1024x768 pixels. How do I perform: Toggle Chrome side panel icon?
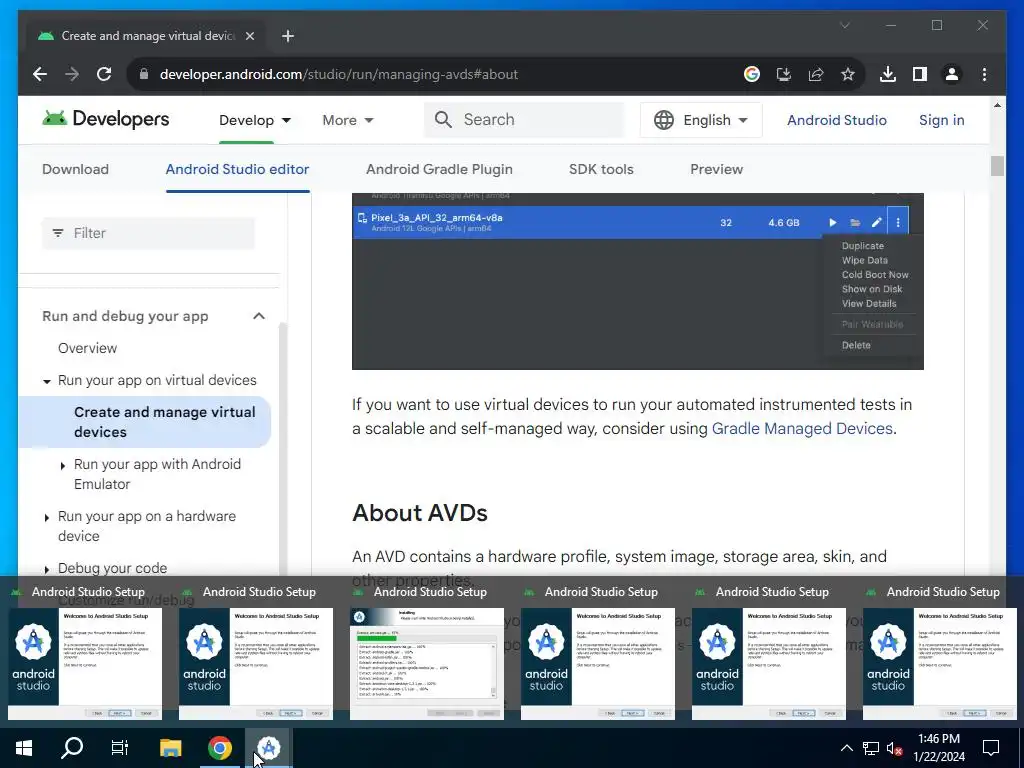[920, 74]
